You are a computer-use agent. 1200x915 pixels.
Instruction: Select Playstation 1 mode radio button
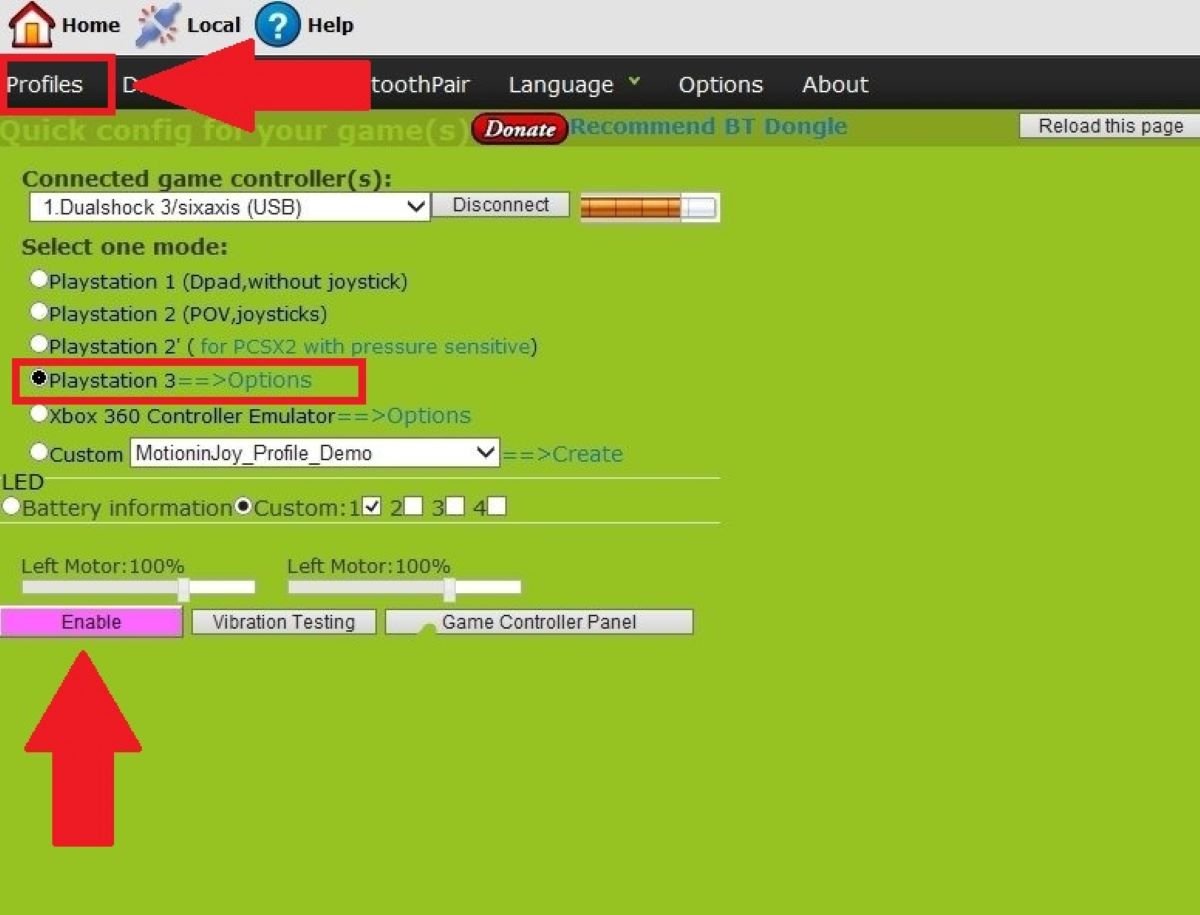pos(39,280)
